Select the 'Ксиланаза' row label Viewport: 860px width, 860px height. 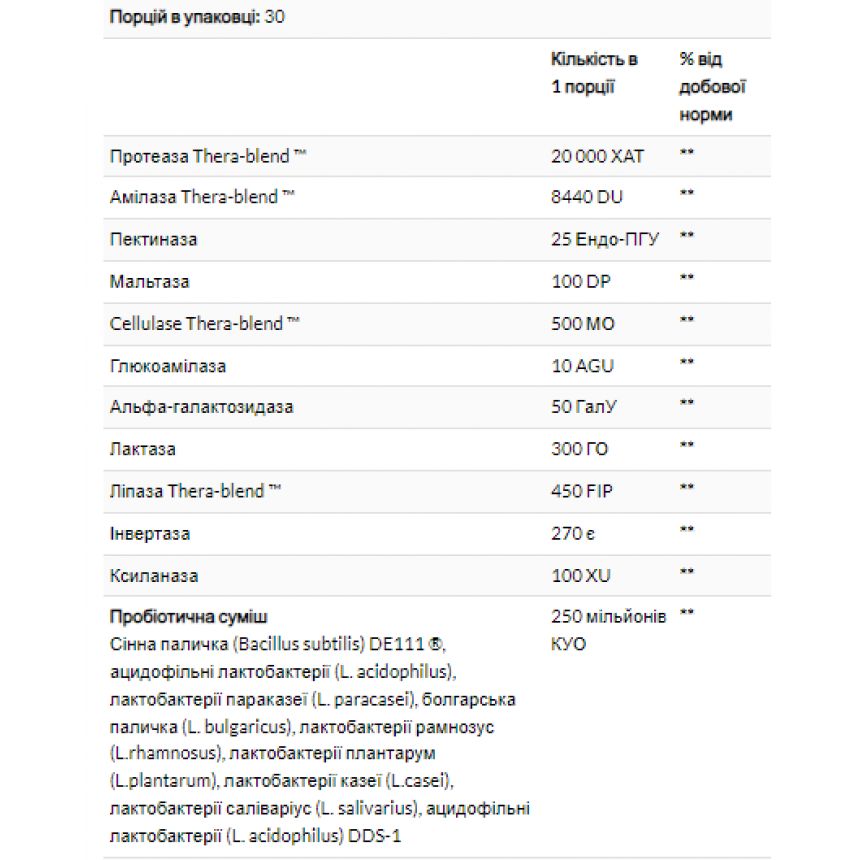pyautogui.click(x=154, y=576)
